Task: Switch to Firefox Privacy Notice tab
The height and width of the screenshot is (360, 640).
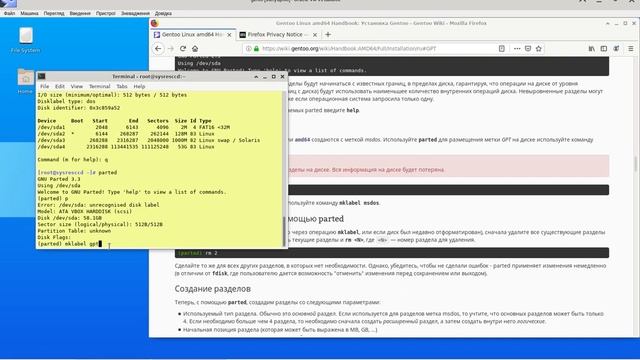Action: pyautogui.click(x=278, y=35)
